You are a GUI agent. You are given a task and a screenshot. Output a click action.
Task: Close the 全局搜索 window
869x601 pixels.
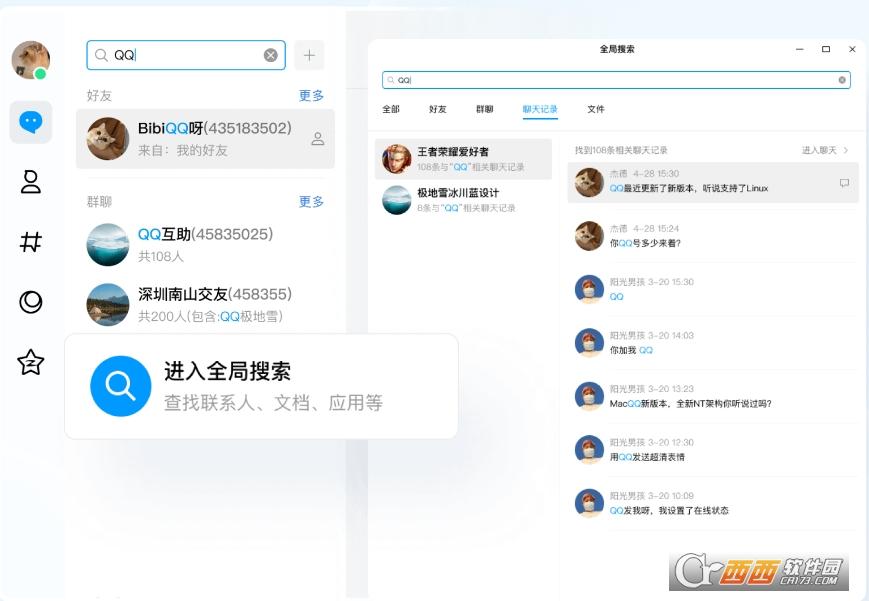pyautogui.click(x=852, y=49)
